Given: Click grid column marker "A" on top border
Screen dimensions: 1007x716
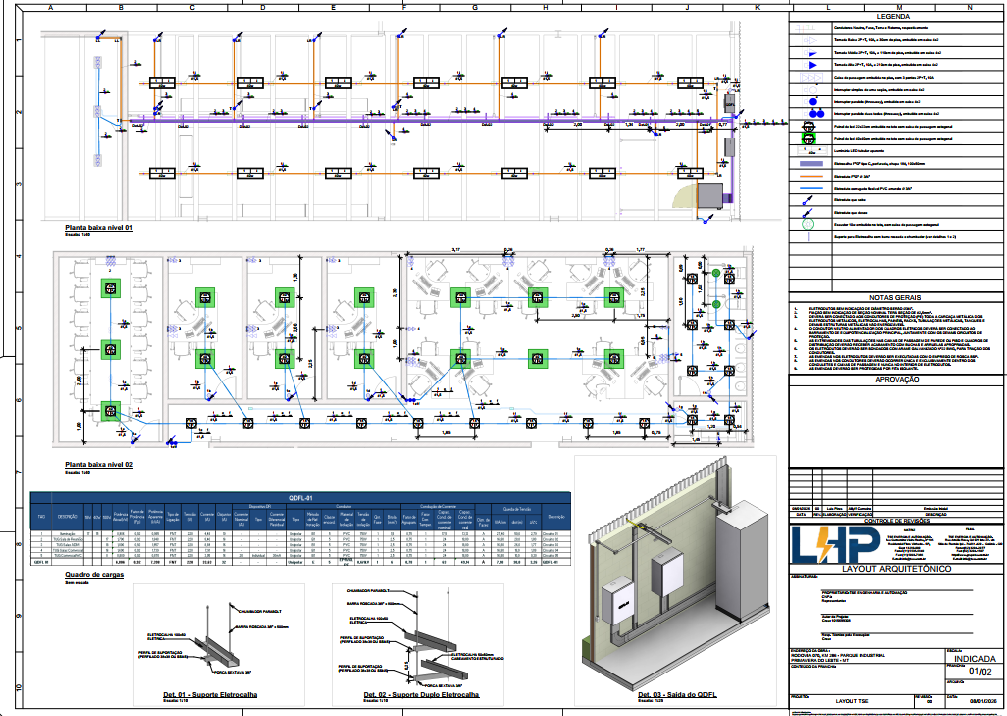Looking at the screenshot, I should click(x=51, y=8).
